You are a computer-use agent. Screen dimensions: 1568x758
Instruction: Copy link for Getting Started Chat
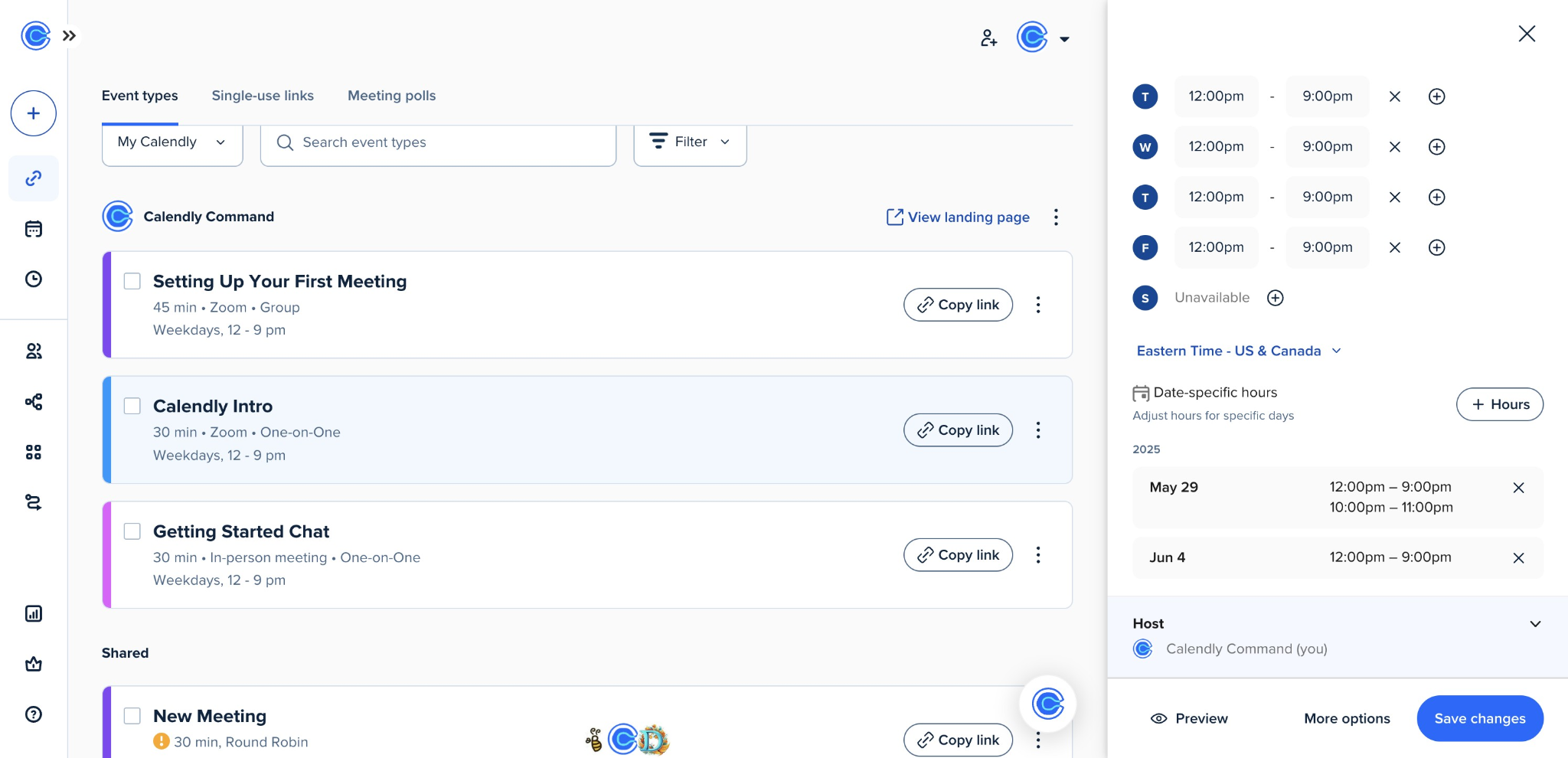(959, 555)
